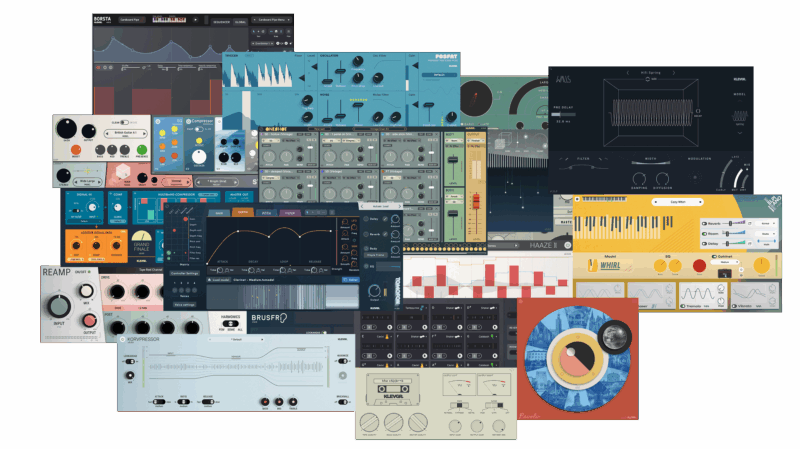Screen dimensions: 800x449
Task: Open the Default preset dropdown in Korvpressor
Action: (236, 339)
